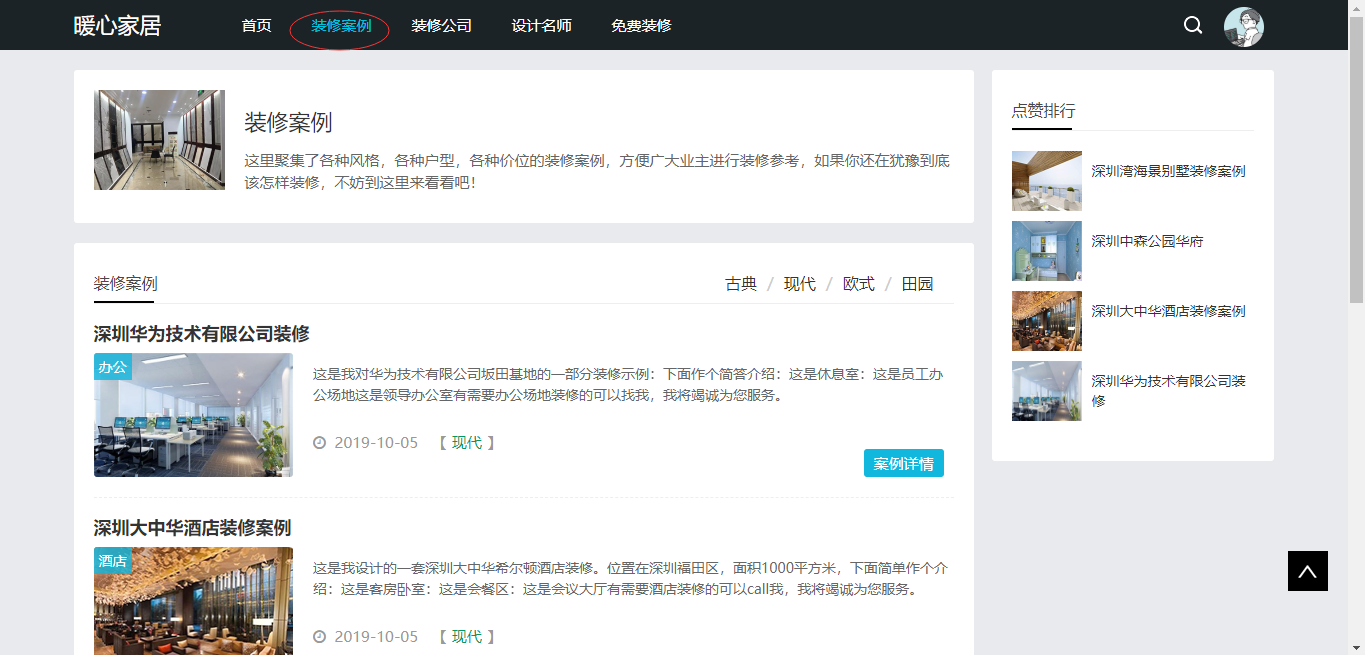Image resolution: width=1365 pixels, height=655 pixels.
Task: Click the 装修案例 list section heading
Action: point(125,284)
